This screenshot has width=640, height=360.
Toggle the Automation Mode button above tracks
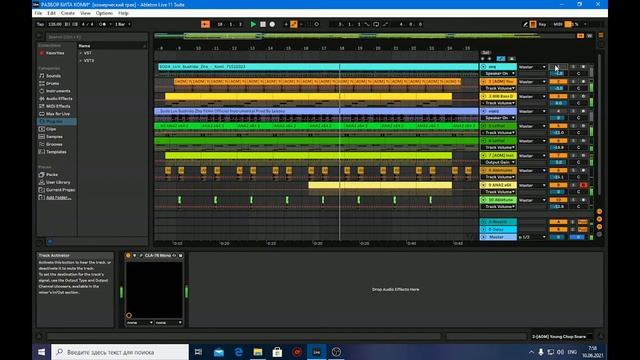(501, 59)
